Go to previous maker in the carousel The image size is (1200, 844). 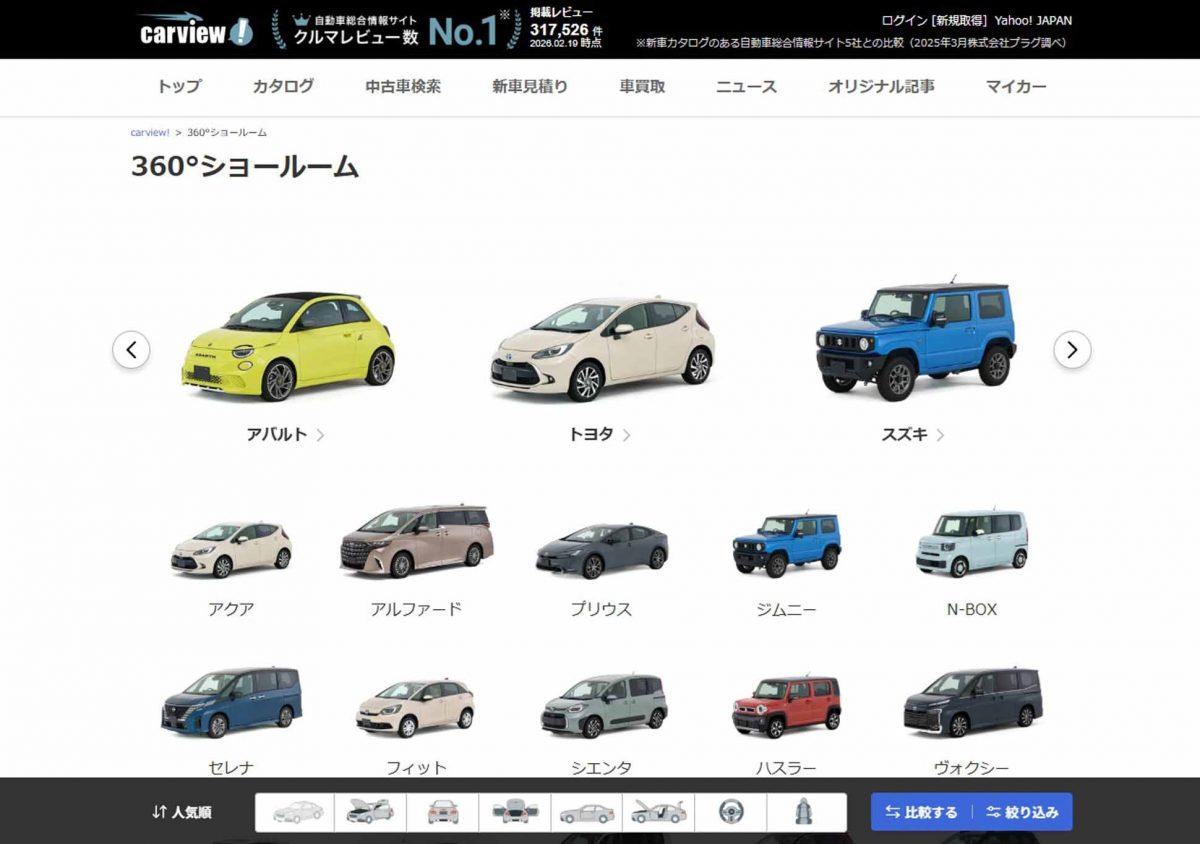point(131,350)
